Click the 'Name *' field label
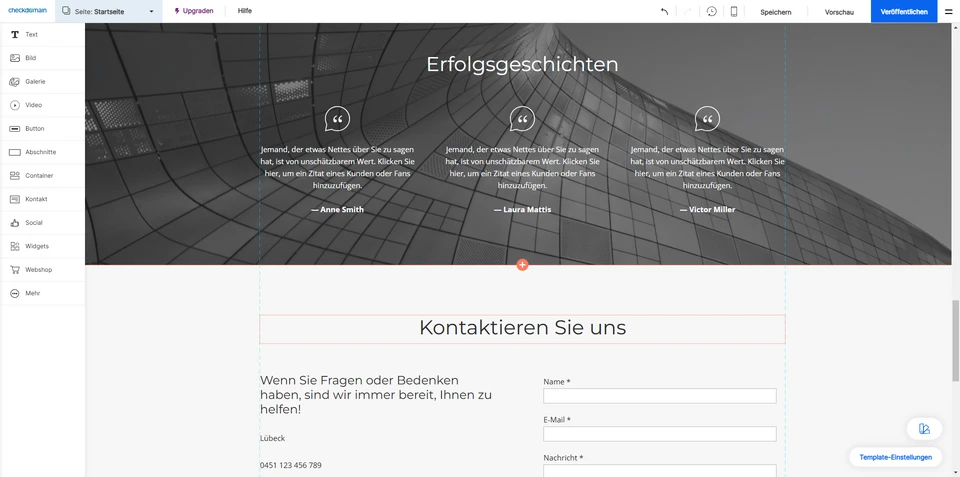The height and width of the screenshot is (477, 960). point(557,381)
